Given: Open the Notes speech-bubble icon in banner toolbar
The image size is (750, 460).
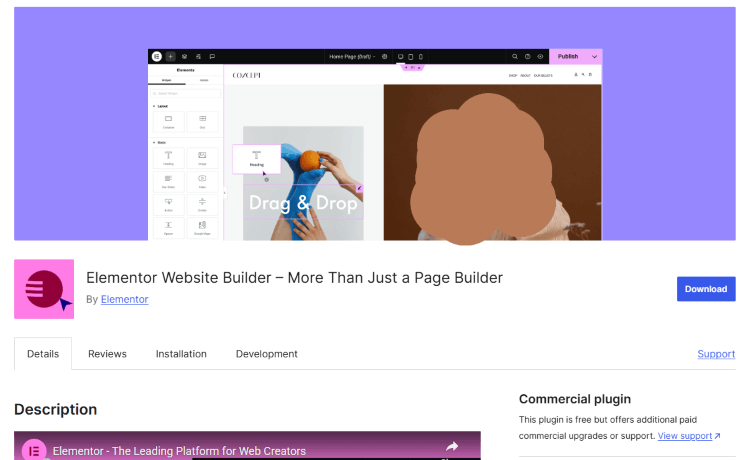Looking at the screenshot, I should (212, 56).
